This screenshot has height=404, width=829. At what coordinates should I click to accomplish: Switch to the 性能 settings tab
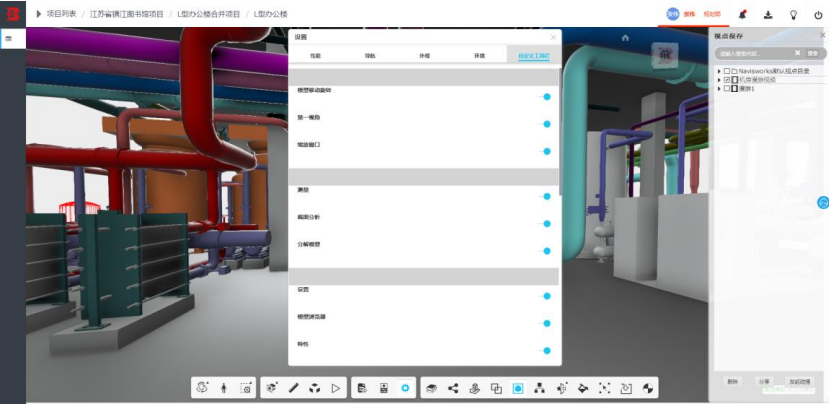[x=315, y=56]
